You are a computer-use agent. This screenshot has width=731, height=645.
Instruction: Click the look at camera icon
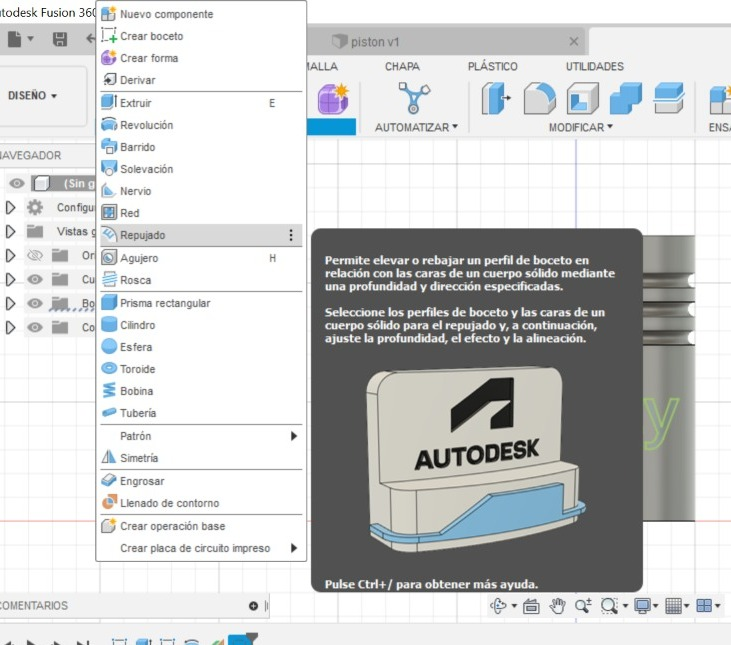(x=531, y=606)
